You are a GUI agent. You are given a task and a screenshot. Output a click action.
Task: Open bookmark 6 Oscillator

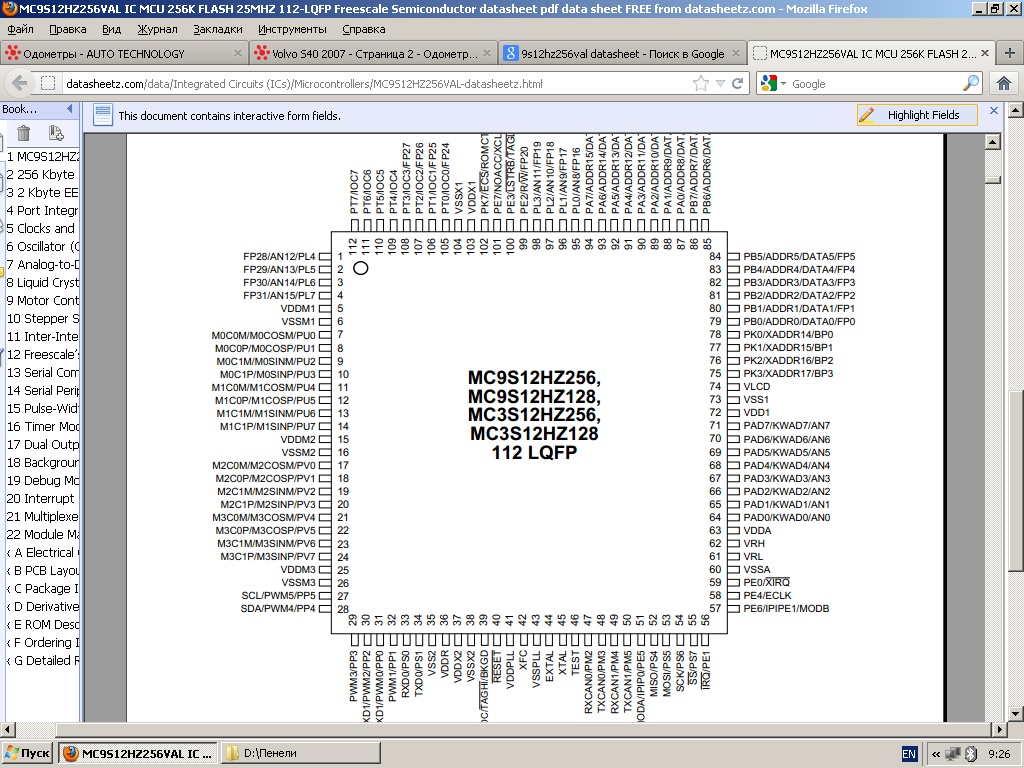click(x=41, y=246)
